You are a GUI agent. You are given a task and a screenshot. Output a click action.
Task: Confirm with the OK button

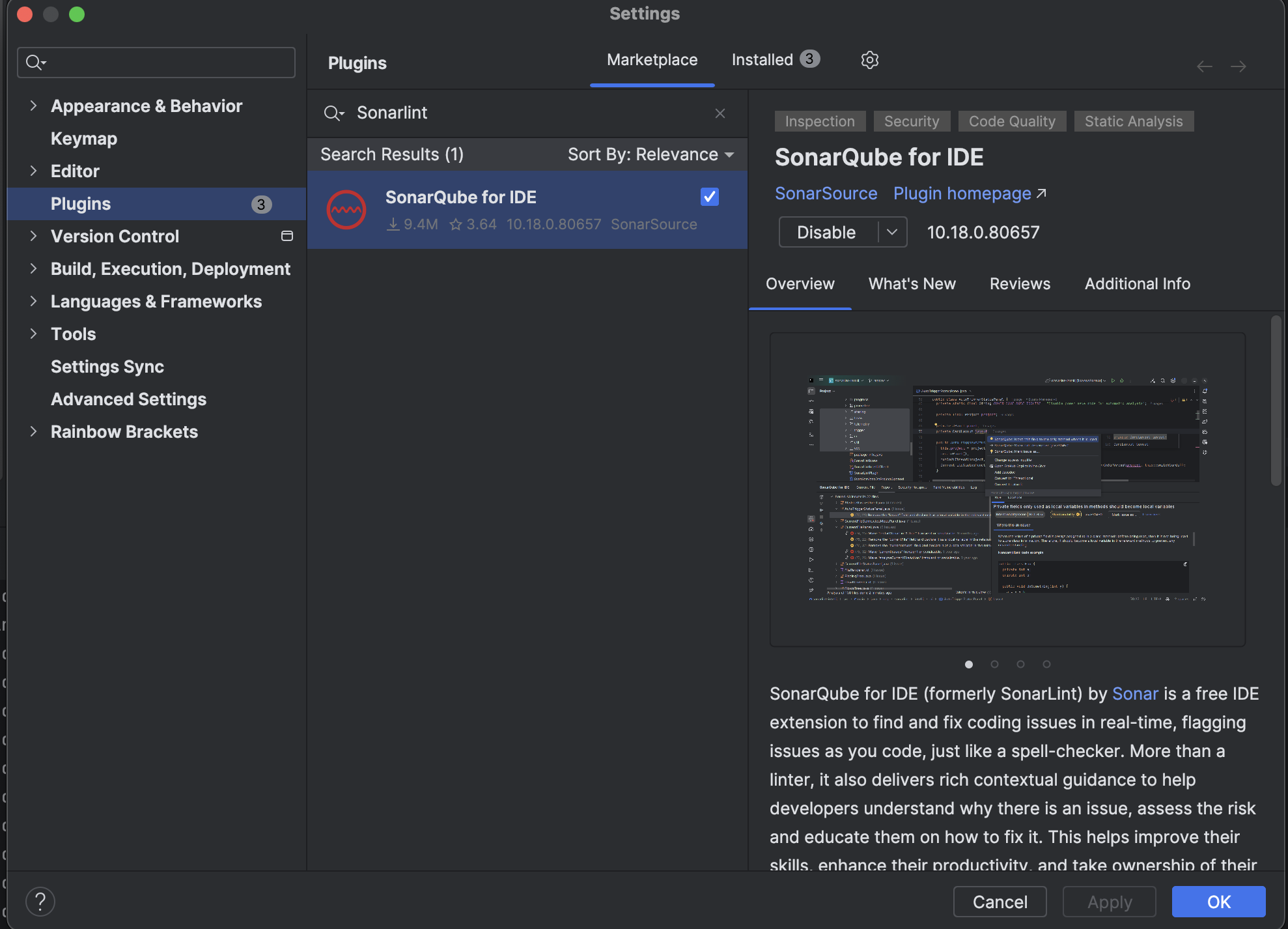[1218, 902]
